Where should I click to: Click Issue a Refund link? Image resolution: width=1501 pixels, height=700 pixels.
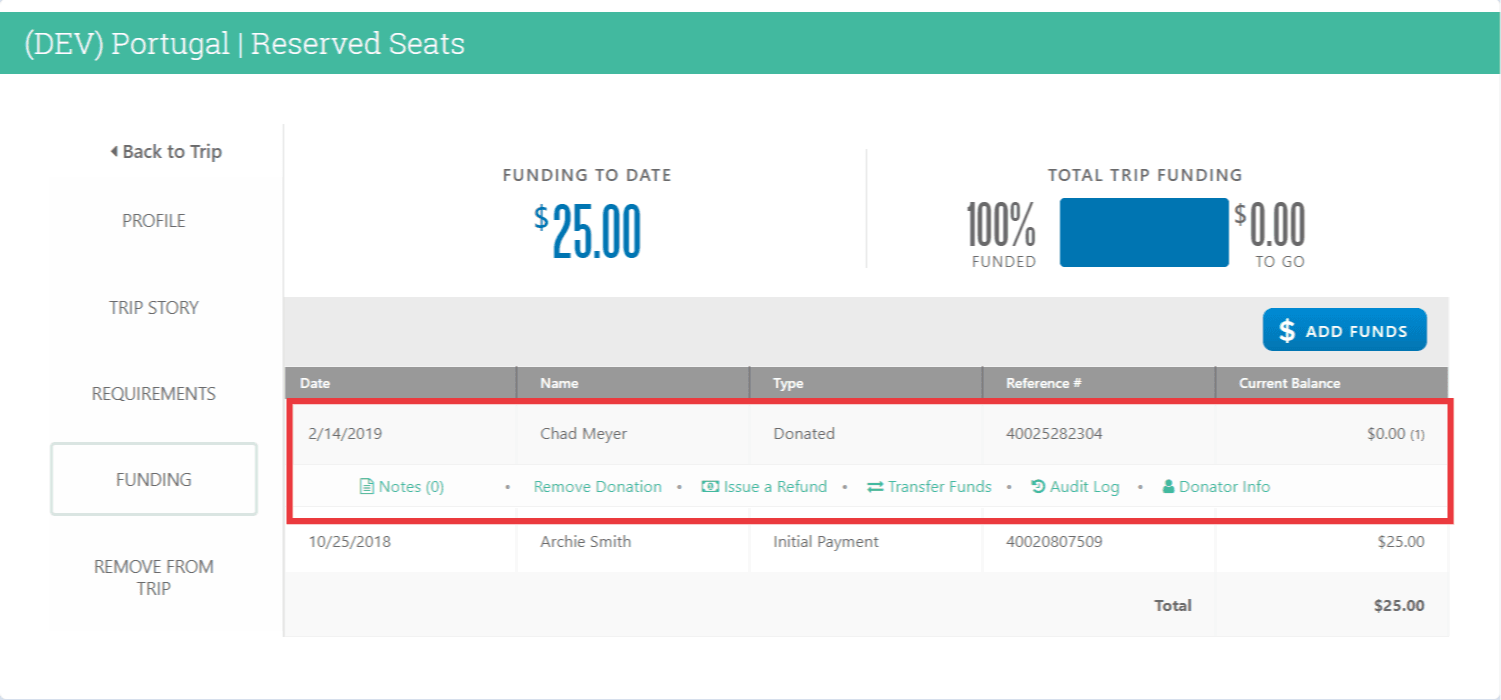click(765, 487)
